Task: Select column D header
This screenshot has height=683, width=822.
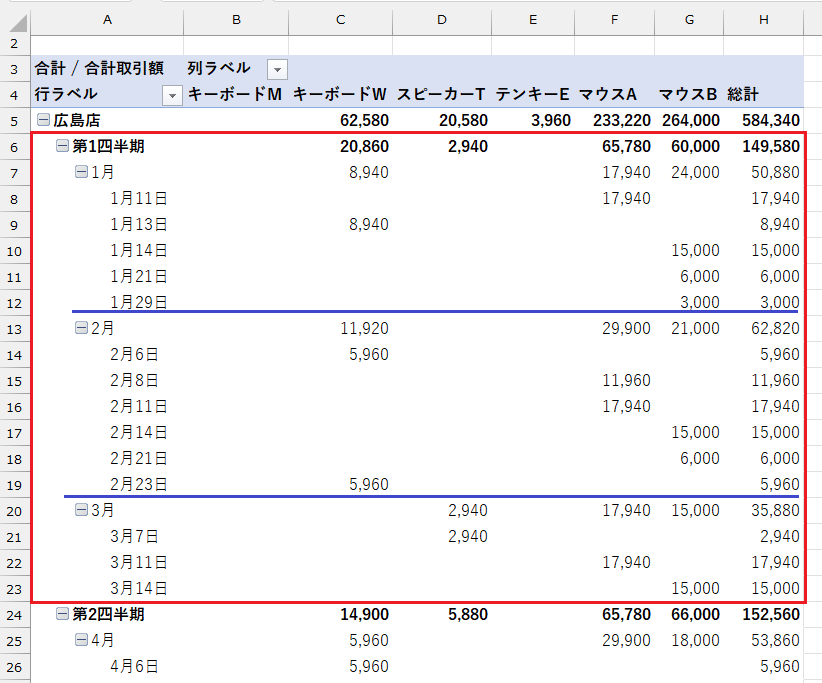Action: coord(442,20)
